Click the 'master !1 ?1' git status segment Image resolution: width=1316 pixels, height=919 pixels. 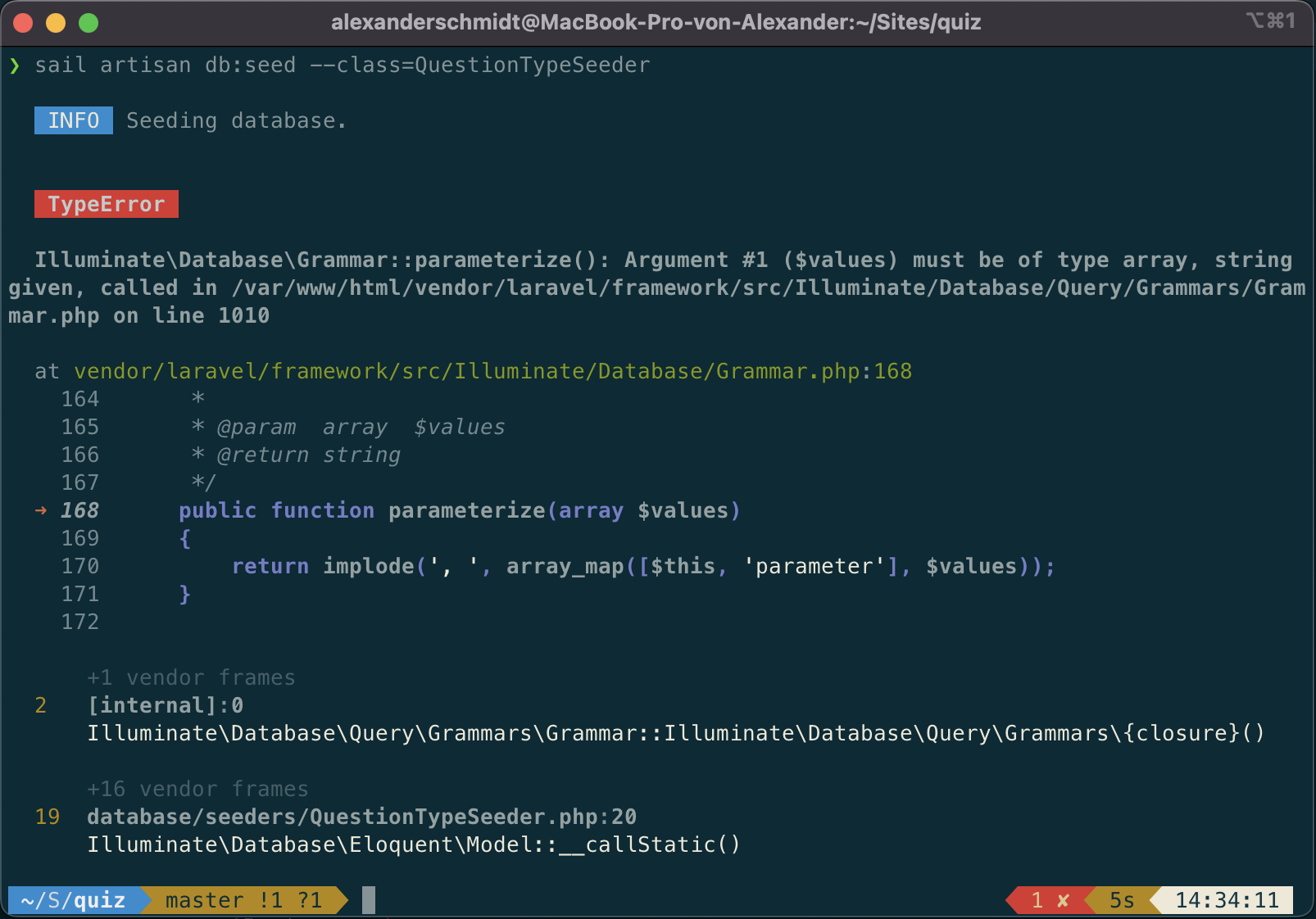click(243, 900)
